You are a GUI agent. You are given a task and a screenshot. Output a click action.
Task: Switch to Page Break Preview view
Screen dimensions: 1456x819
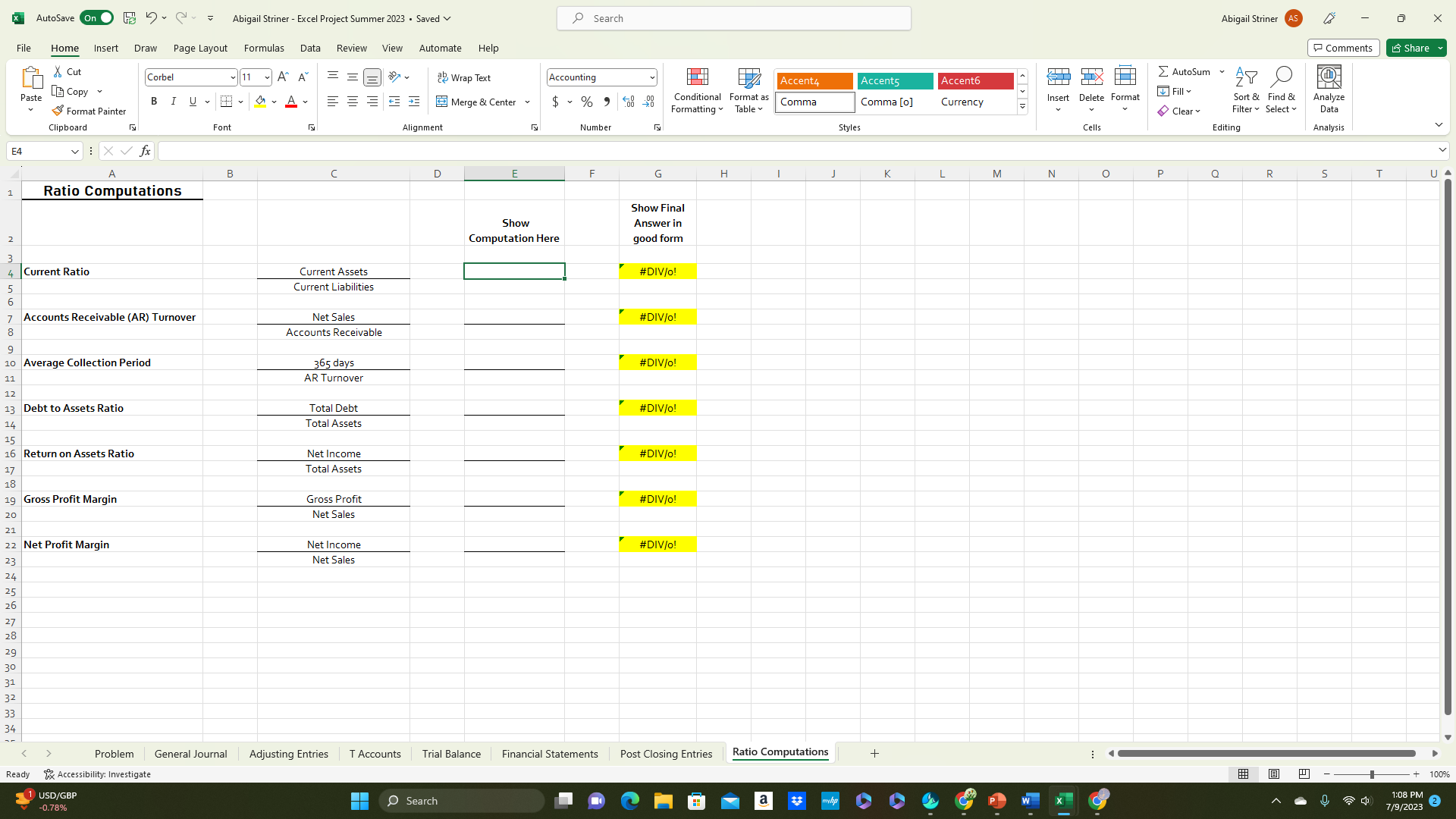(x=1304, y=774)
